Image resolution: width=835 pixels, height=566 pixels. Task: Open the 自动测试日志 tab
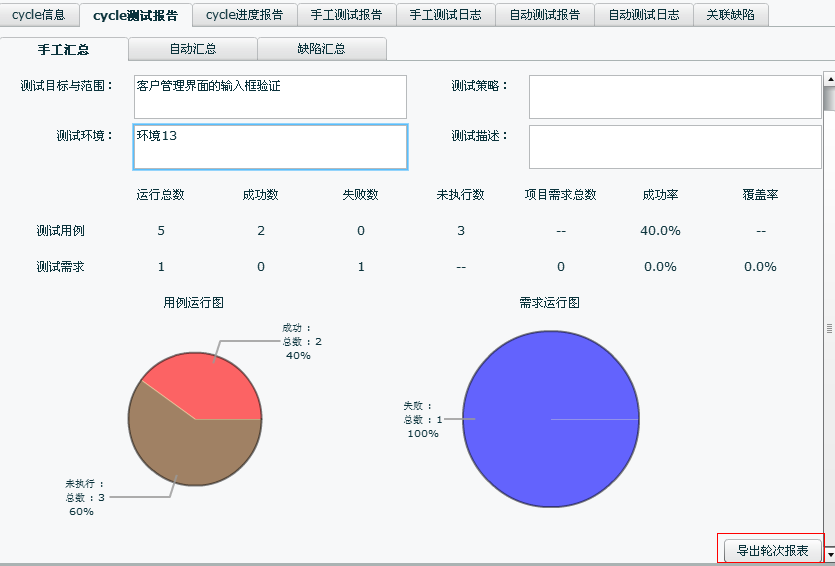(x=644, y=15)
